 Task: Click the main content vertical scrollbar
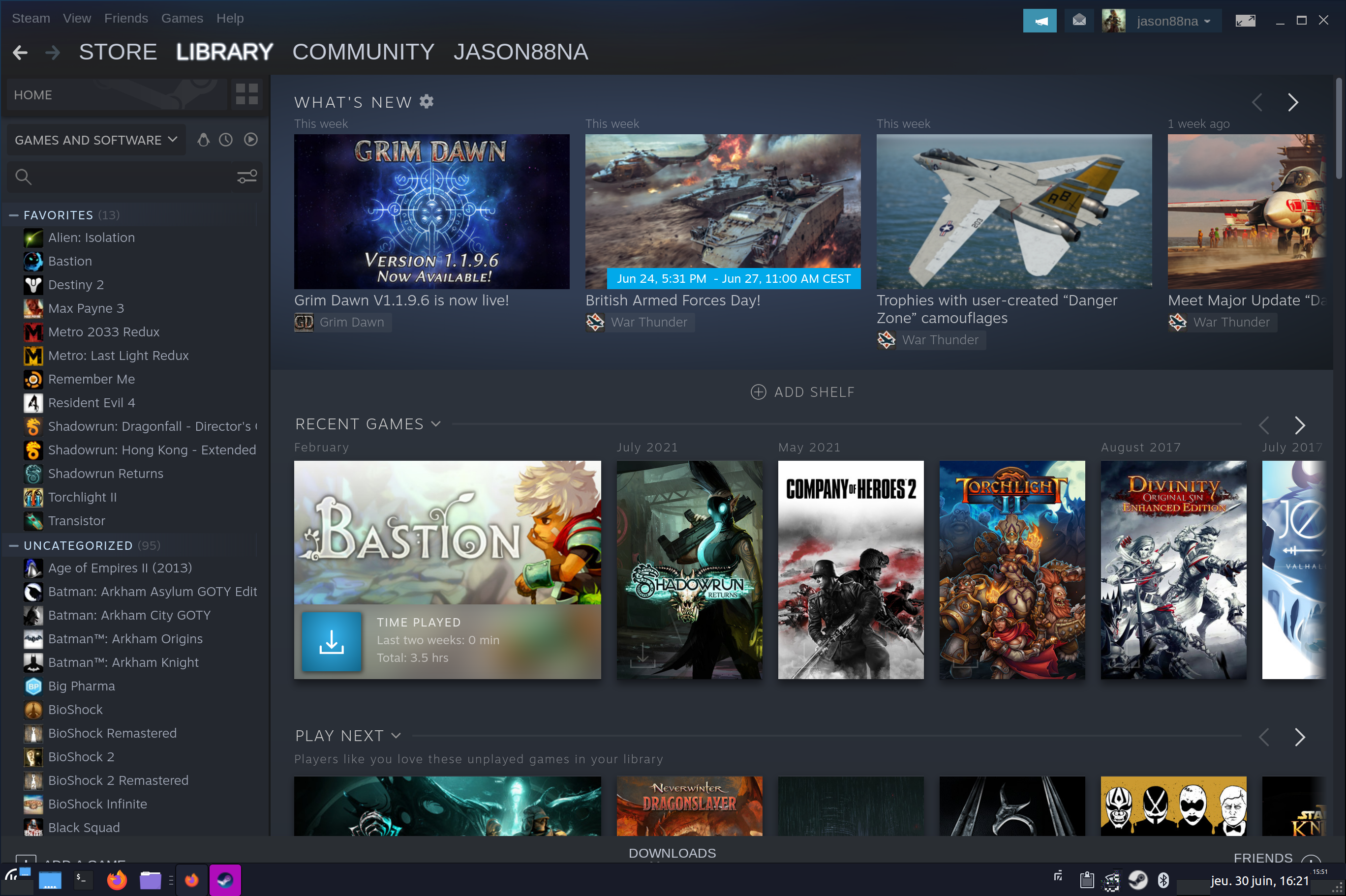1339,128
